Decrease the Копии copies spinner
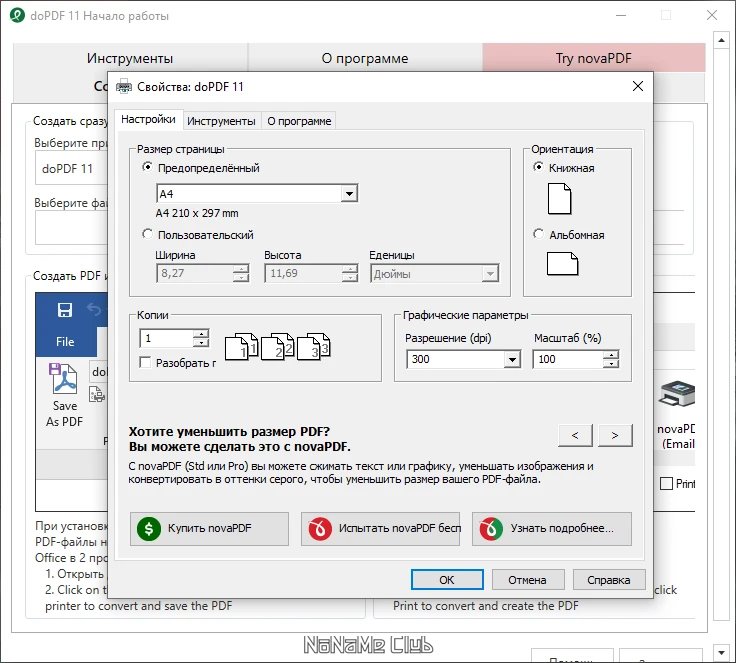This screenshot has width=736, height=663. [x=201, y=343]
